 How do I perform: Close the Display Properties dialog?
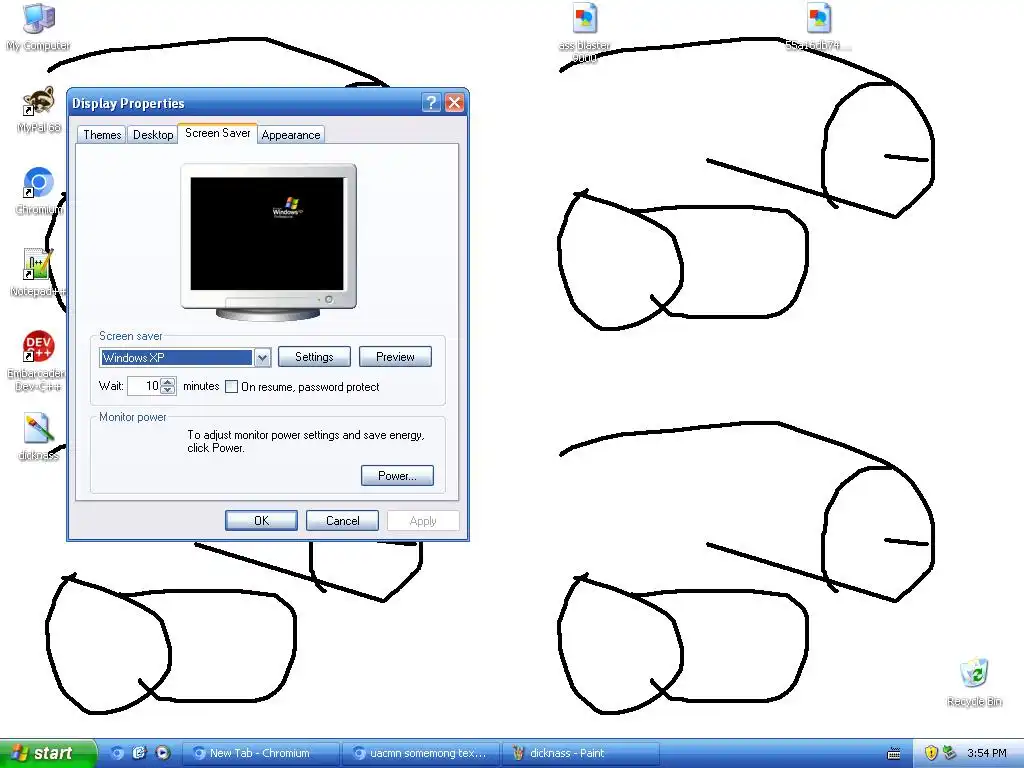[x=455, y=103]
